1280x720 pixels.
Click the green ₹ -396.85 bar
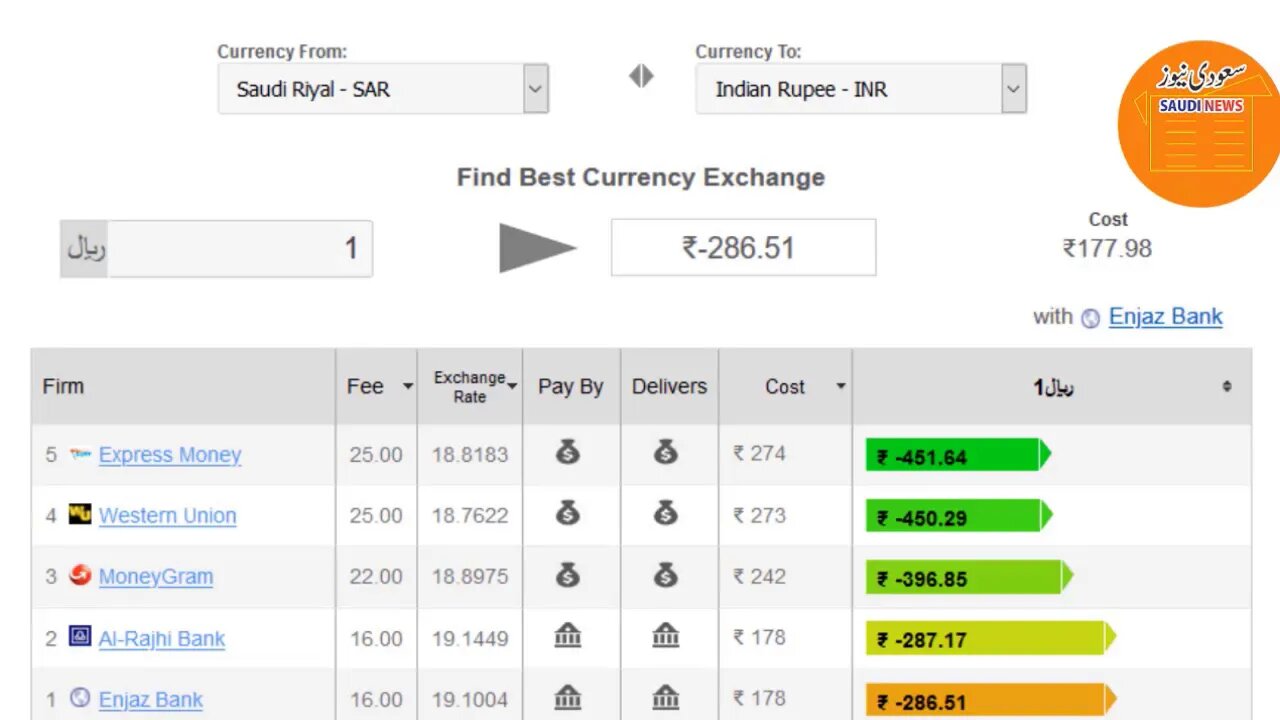point(970,577)
